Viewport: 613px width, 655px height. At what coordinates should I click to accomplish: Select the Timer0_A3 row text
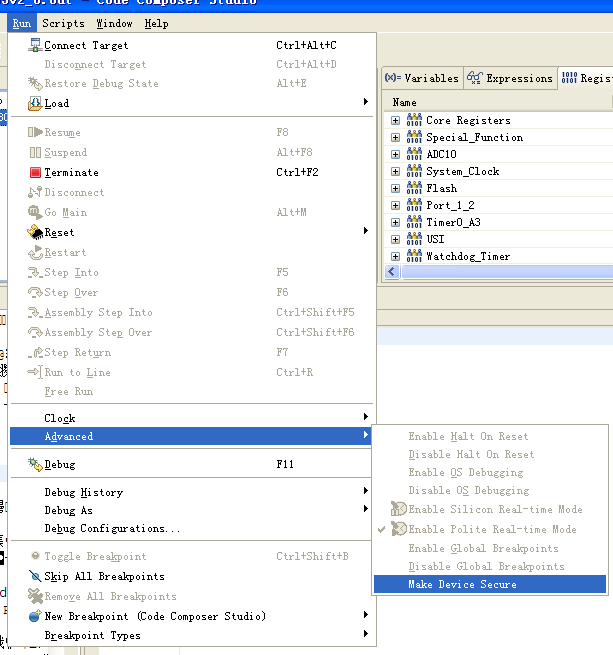coord(453,222)
